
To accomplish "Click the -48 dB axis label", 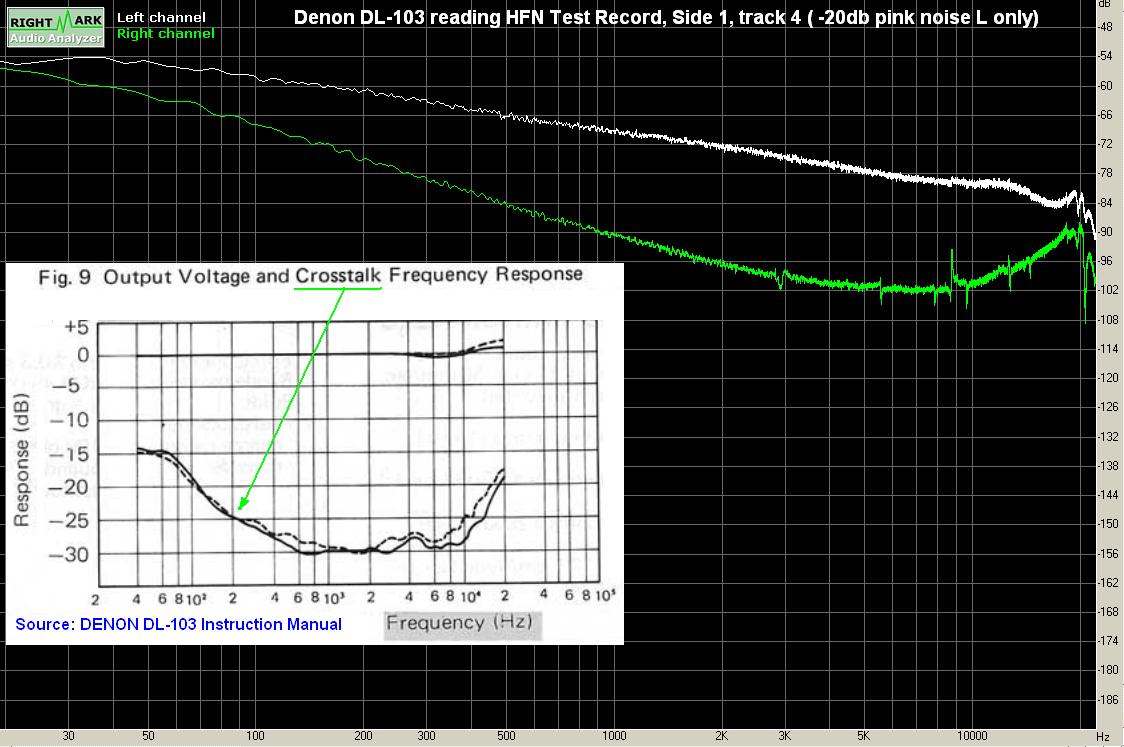I will tap(1105, 27).
